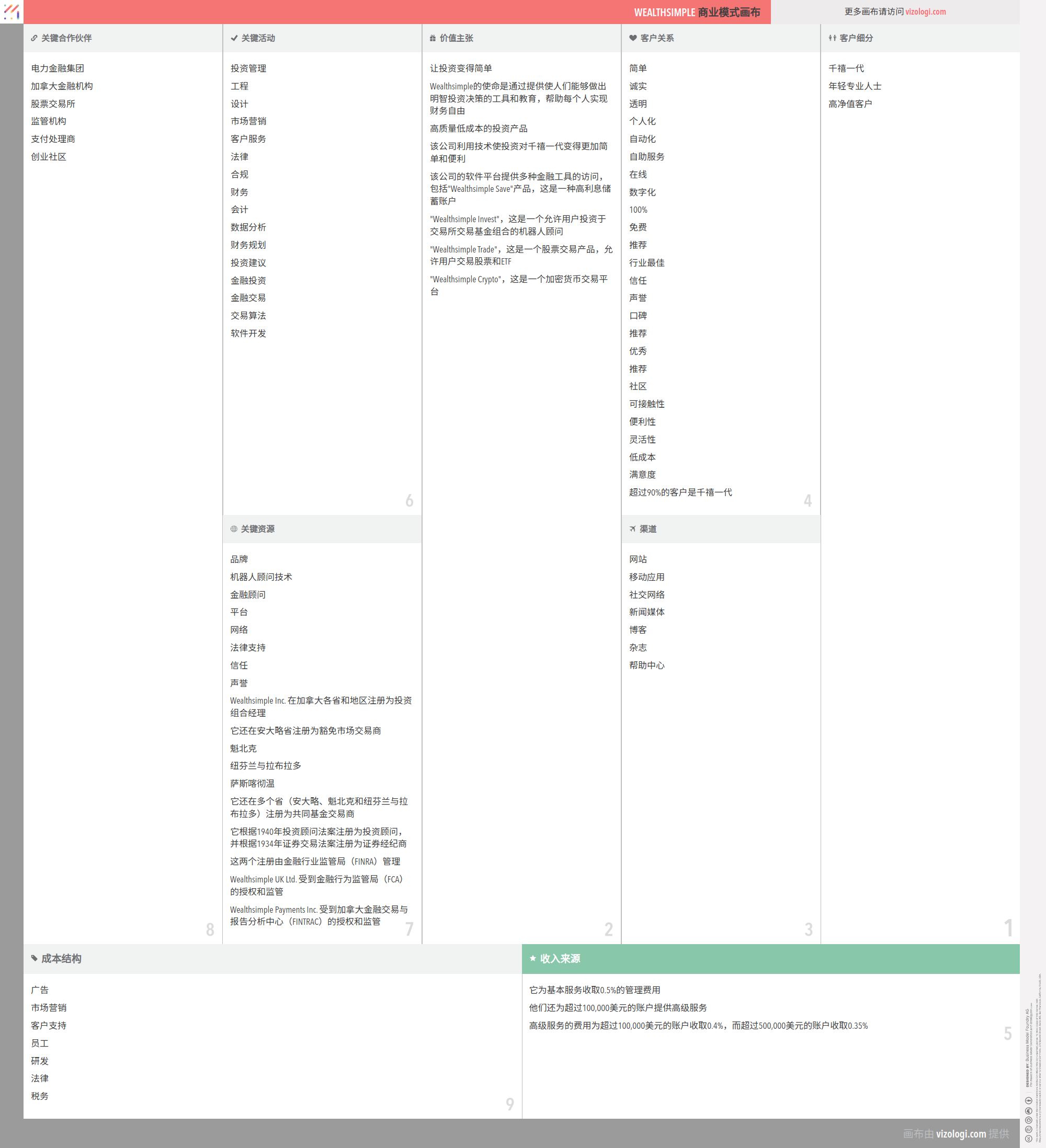
Task: Click the star icon beside 收入来源
Action: (533, 958)
